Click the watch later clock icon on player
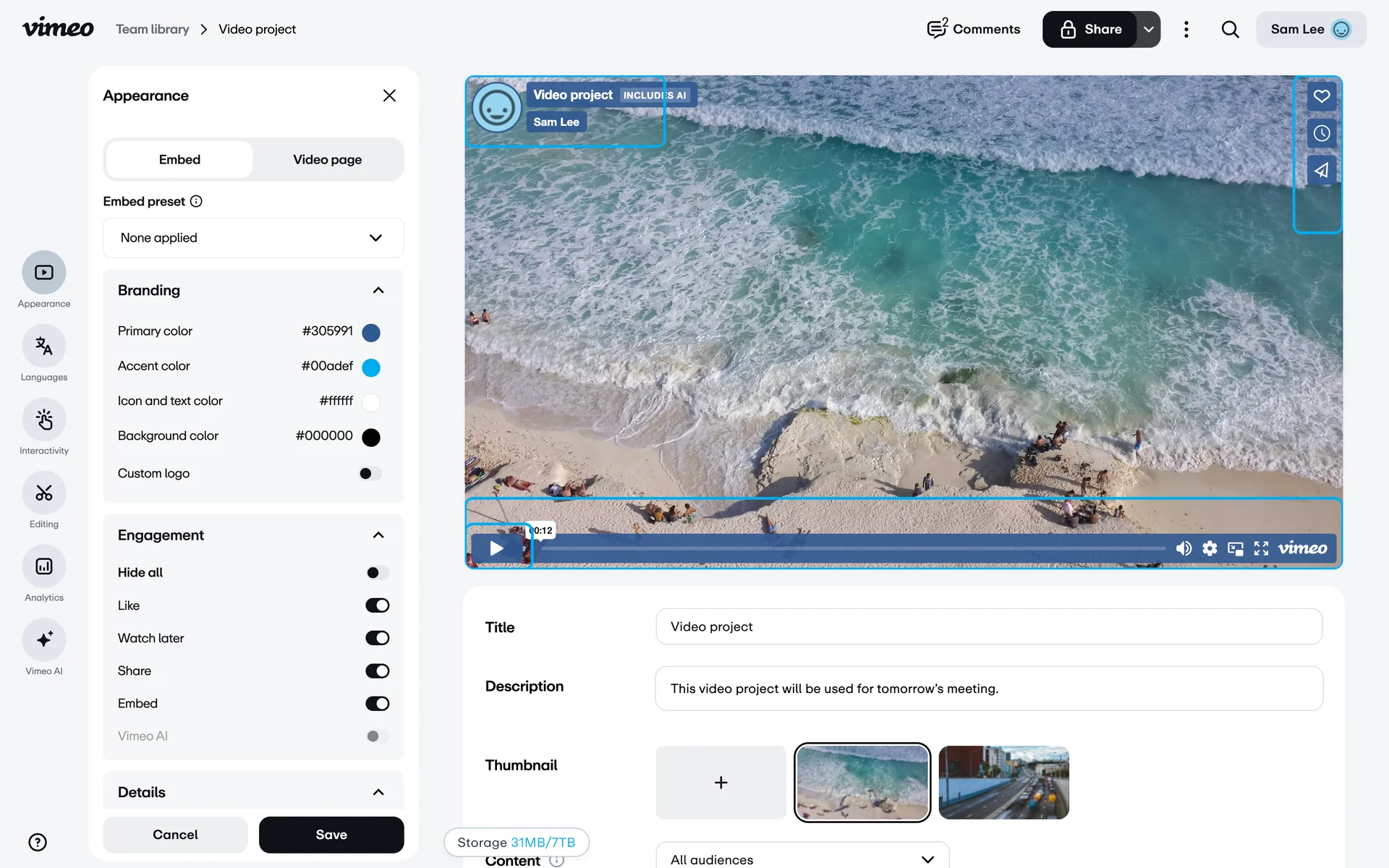The width and height of the screenshot is (1389, 868). tap(1321, 133)
